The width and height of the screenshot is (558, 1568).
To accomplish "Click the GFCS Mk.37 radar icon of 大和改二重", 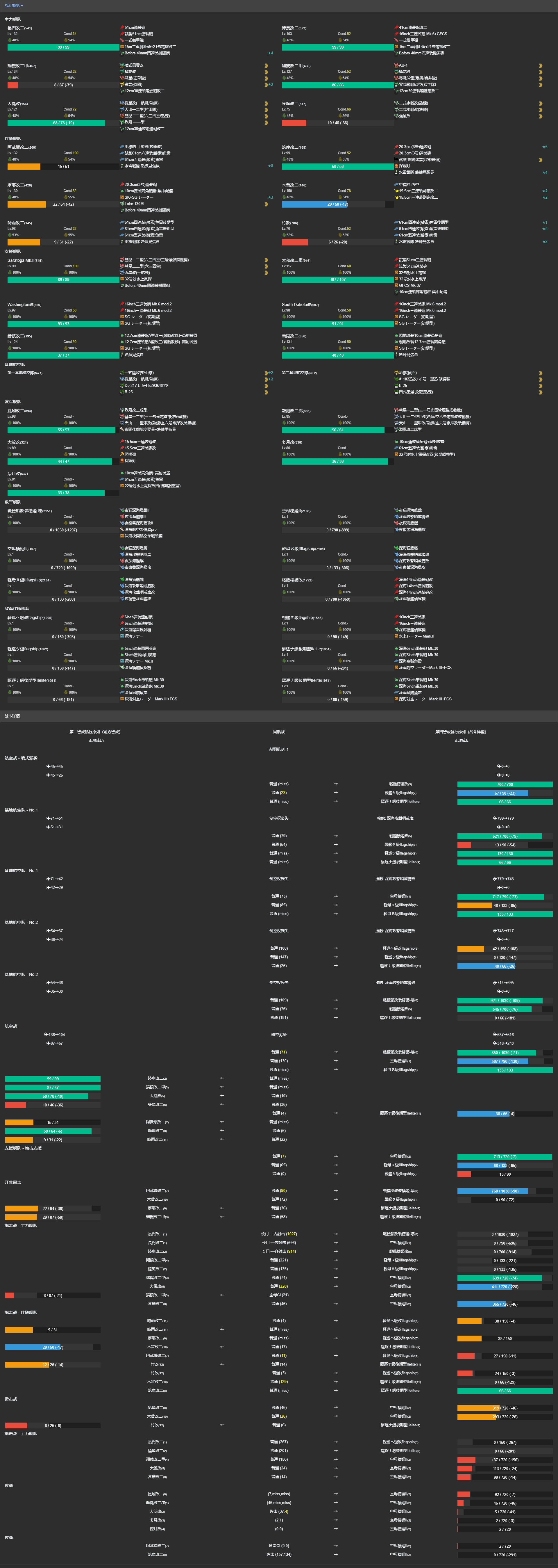I will pyautogui.click(x=397, y=286).
